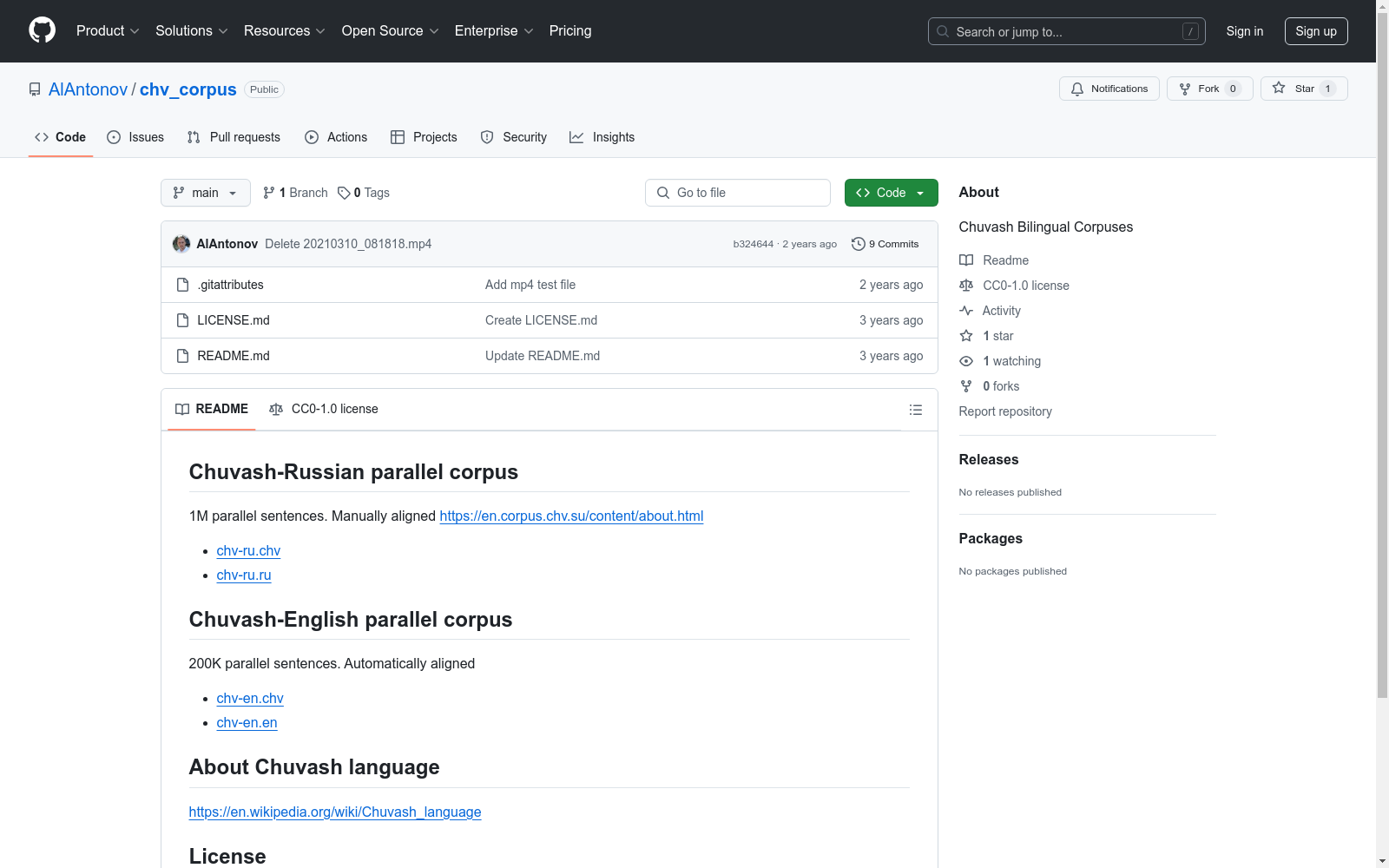This screenshot has height=868, width=1389.
Task: Click the scale icon beside CC0-1.0 license
Action: (x=966, y=286)
